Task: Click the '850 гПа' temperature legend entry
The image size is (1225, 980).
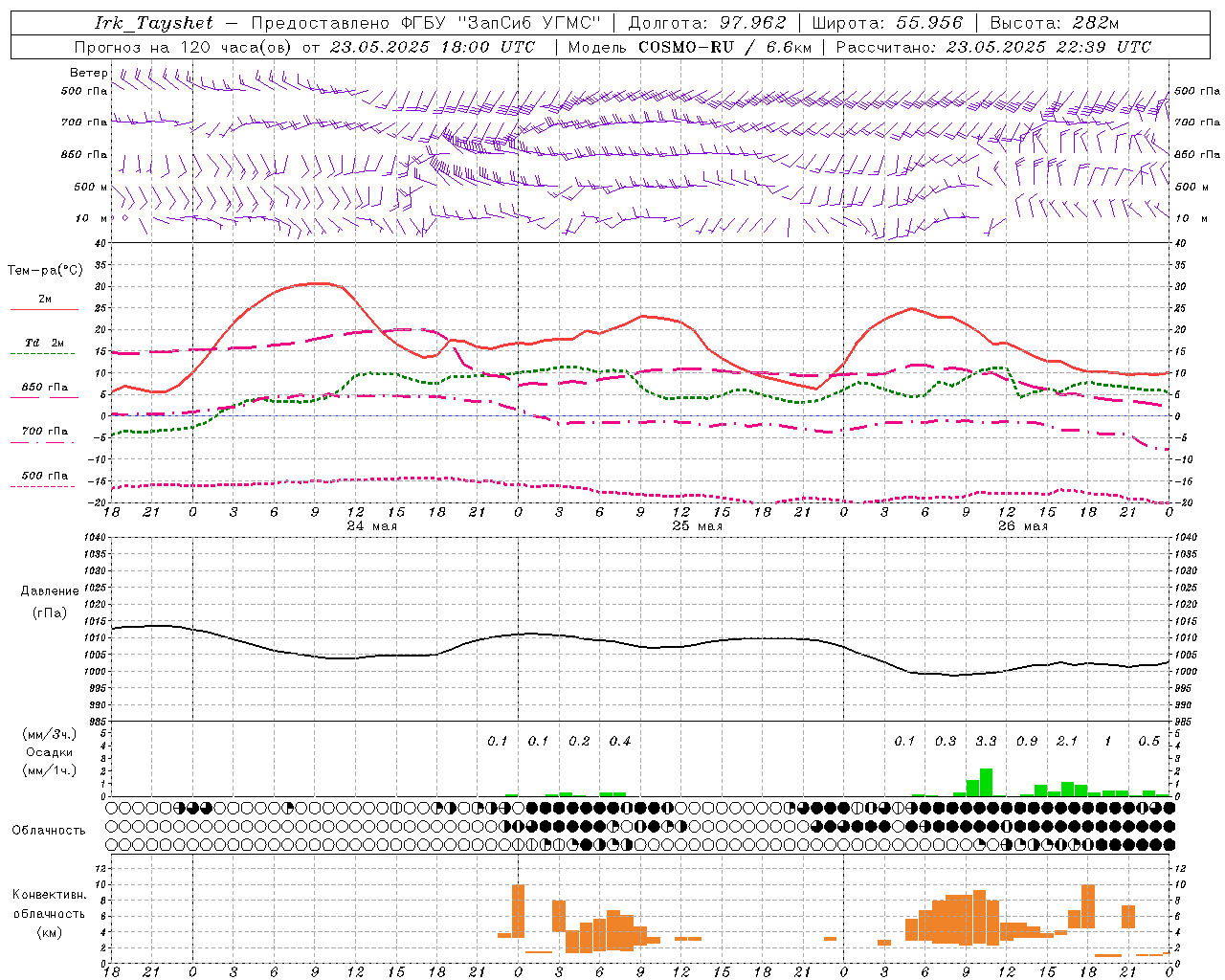Action: coord(44,388)
